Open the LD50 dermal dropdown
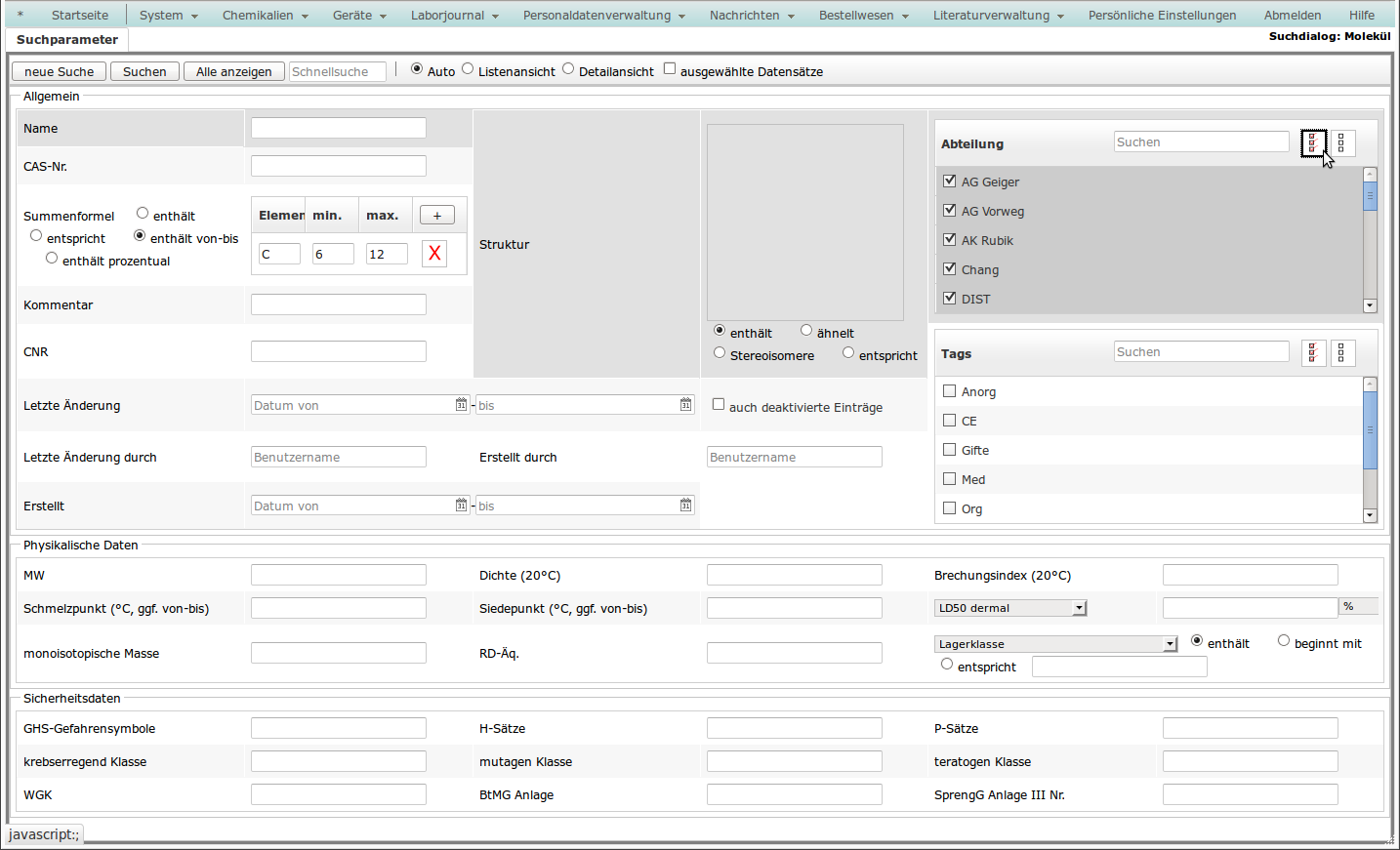The width and height of the screenshot is (1400, 850). click(x=1079, y=608)
